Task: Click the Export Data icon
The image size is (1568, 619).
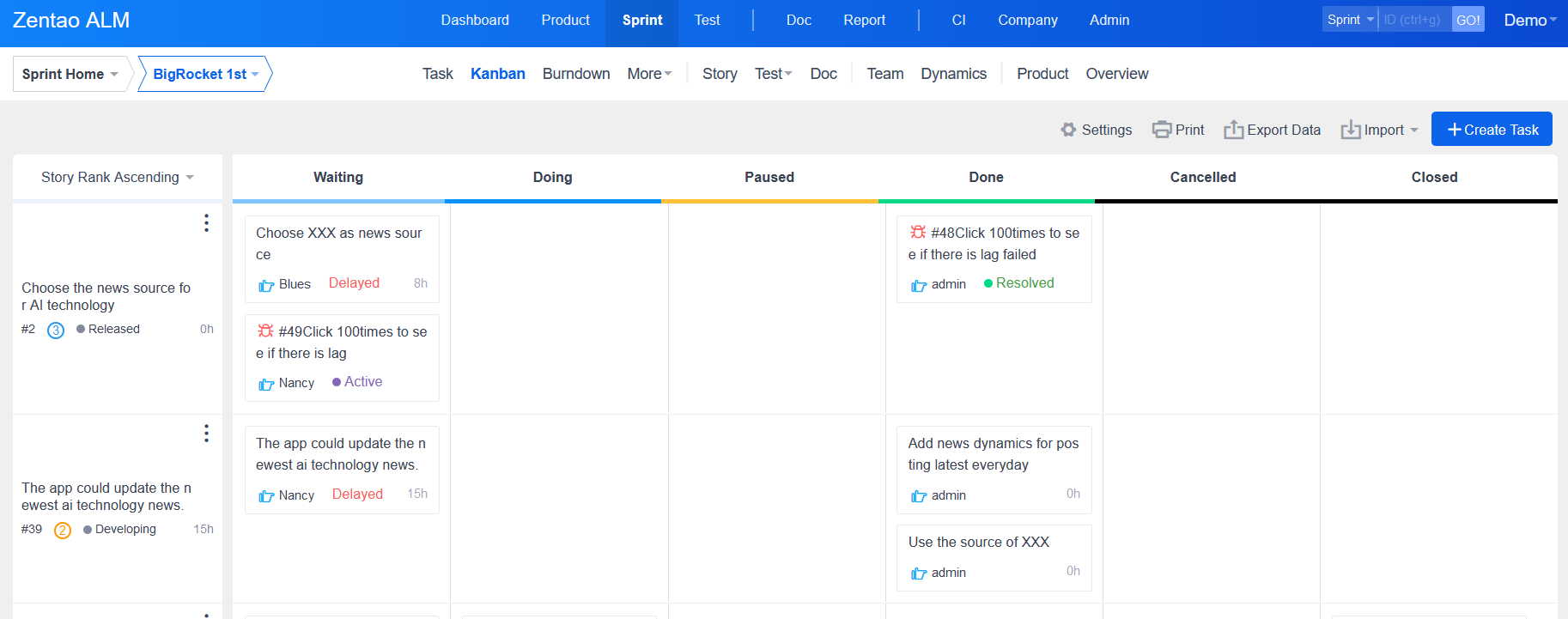Action: coord(1233,130)
